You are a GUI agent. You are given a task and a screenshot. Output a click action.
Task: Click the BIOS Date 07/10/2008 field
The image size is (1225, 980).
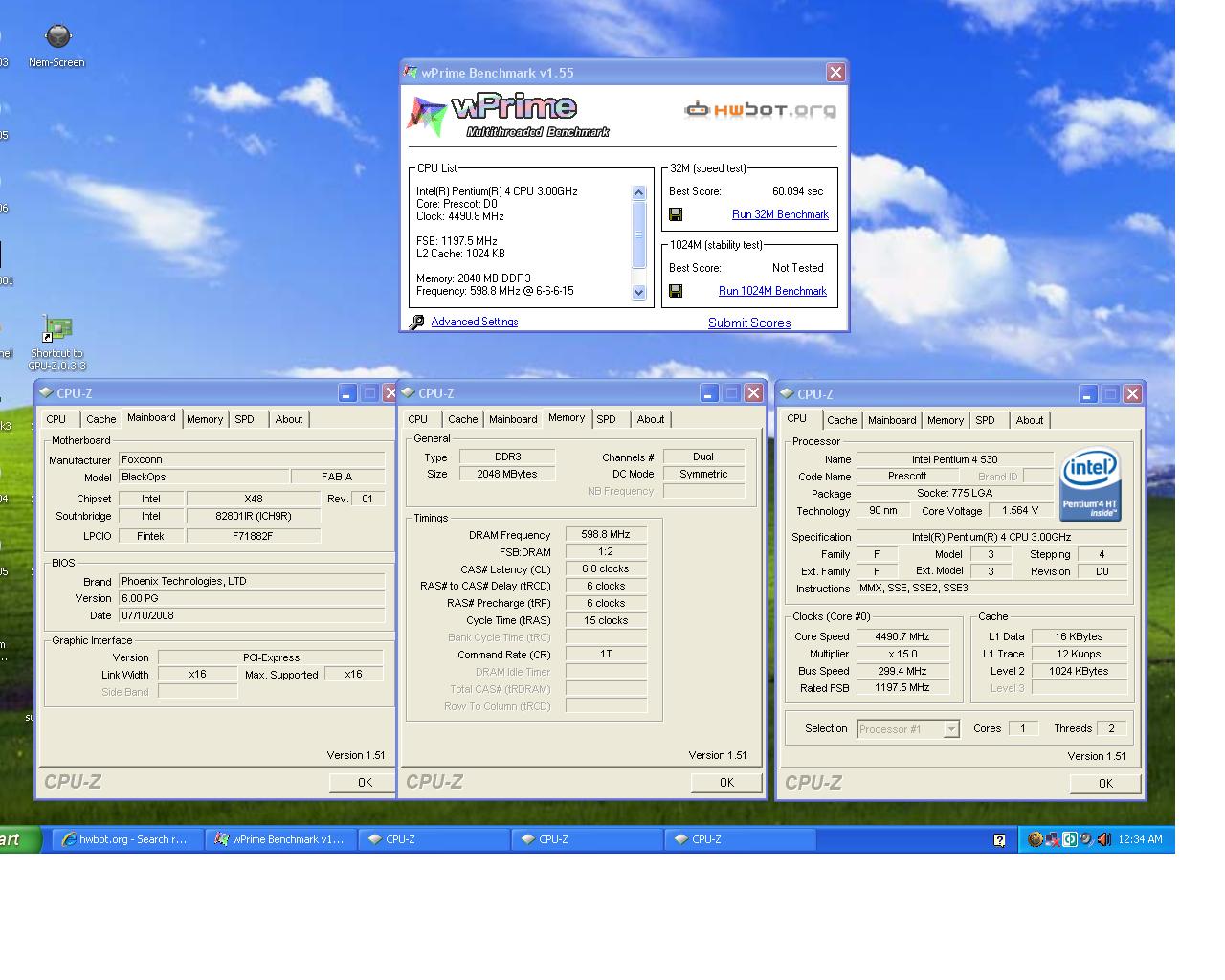tap(252, 615)
